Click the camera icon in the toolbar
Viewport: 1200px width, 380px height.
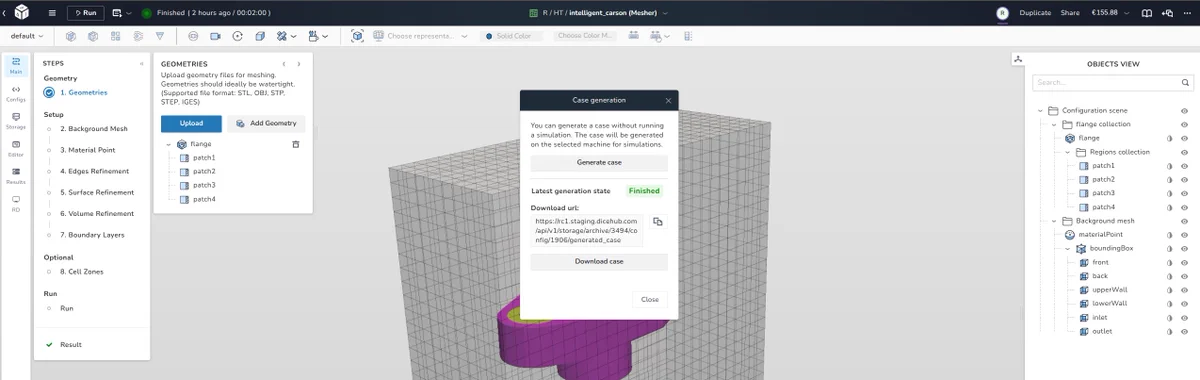(x=215, y=36)
